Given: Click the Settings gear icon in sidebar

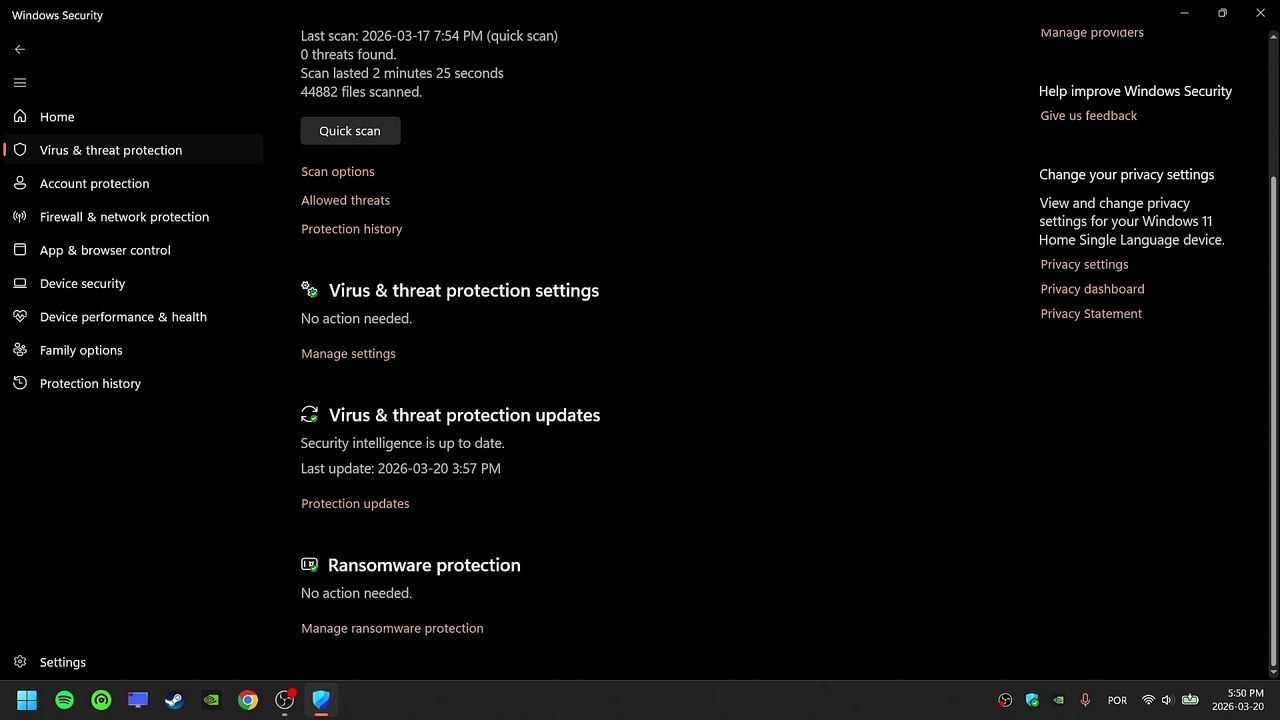Looking at the screenshot, I should point(20,662).
